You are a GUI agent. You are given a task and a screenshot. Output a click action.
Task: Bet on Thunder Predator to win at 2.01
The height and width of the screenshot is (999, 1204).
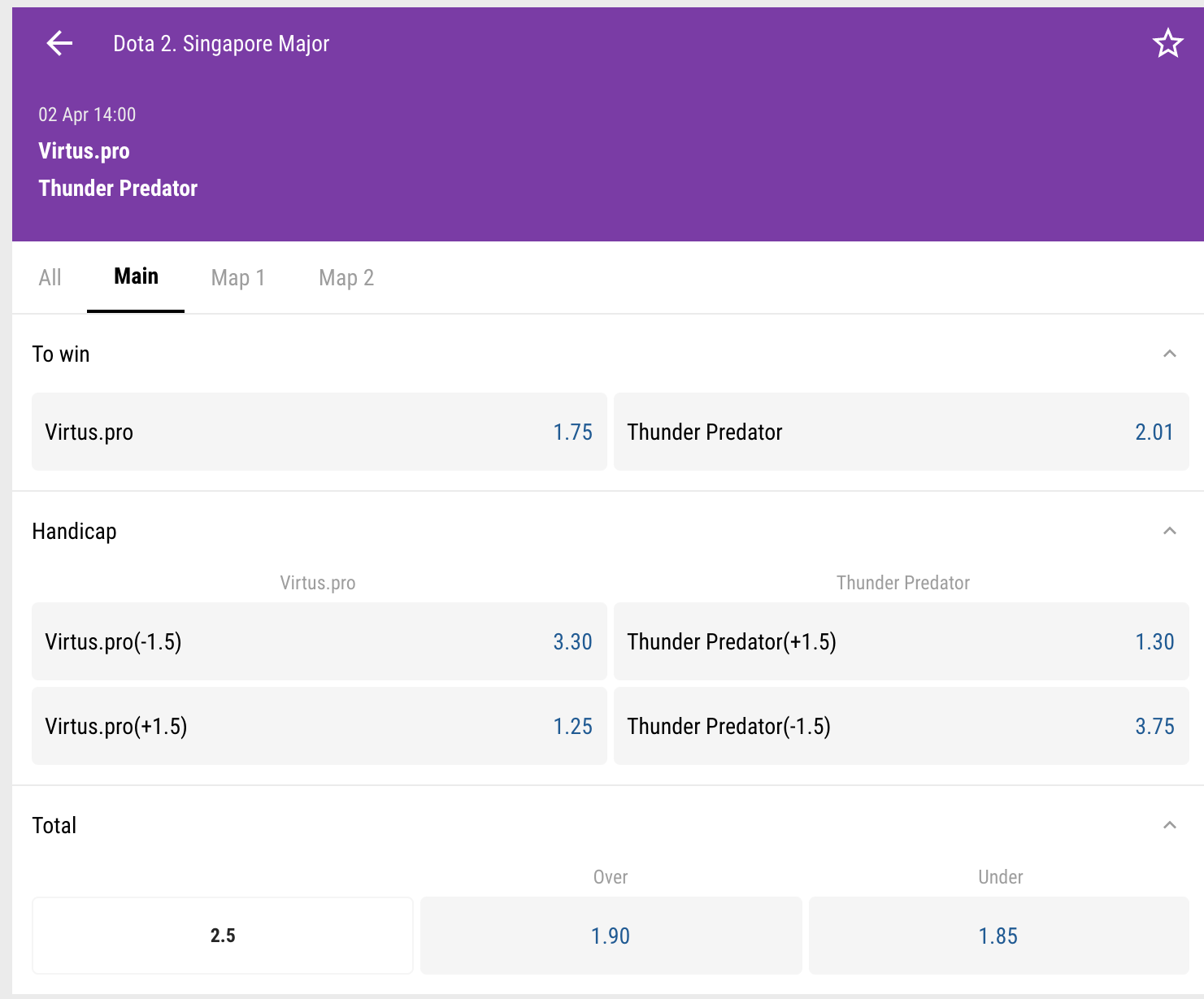click(x=902, y=432)
